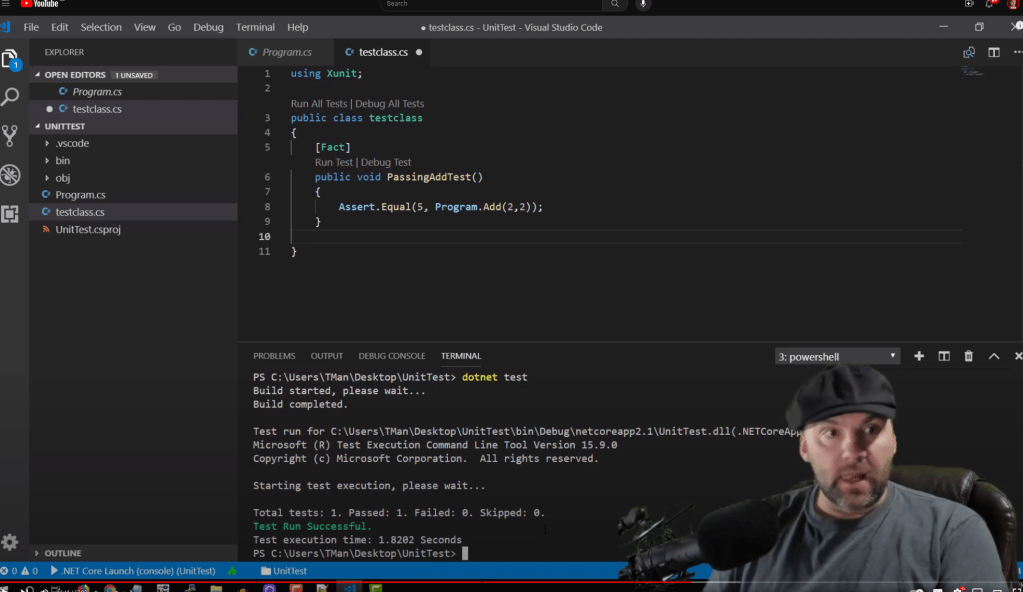Maximize the panel with the up chevron
Image resolution: width=1023 pixels, height=592 pixels.
point(994,356)
